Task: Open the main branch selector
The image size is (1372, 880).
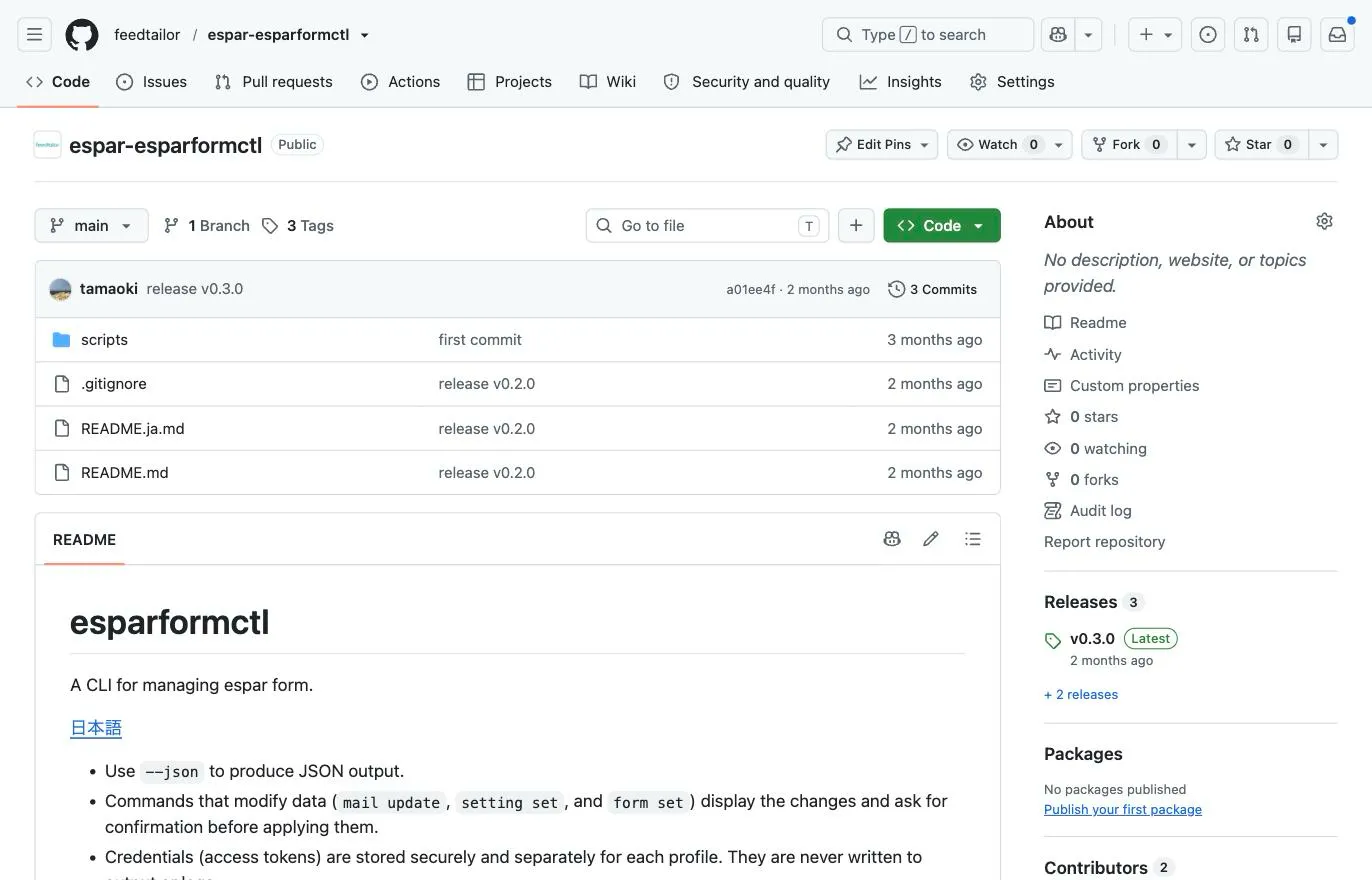Action: 91,225
